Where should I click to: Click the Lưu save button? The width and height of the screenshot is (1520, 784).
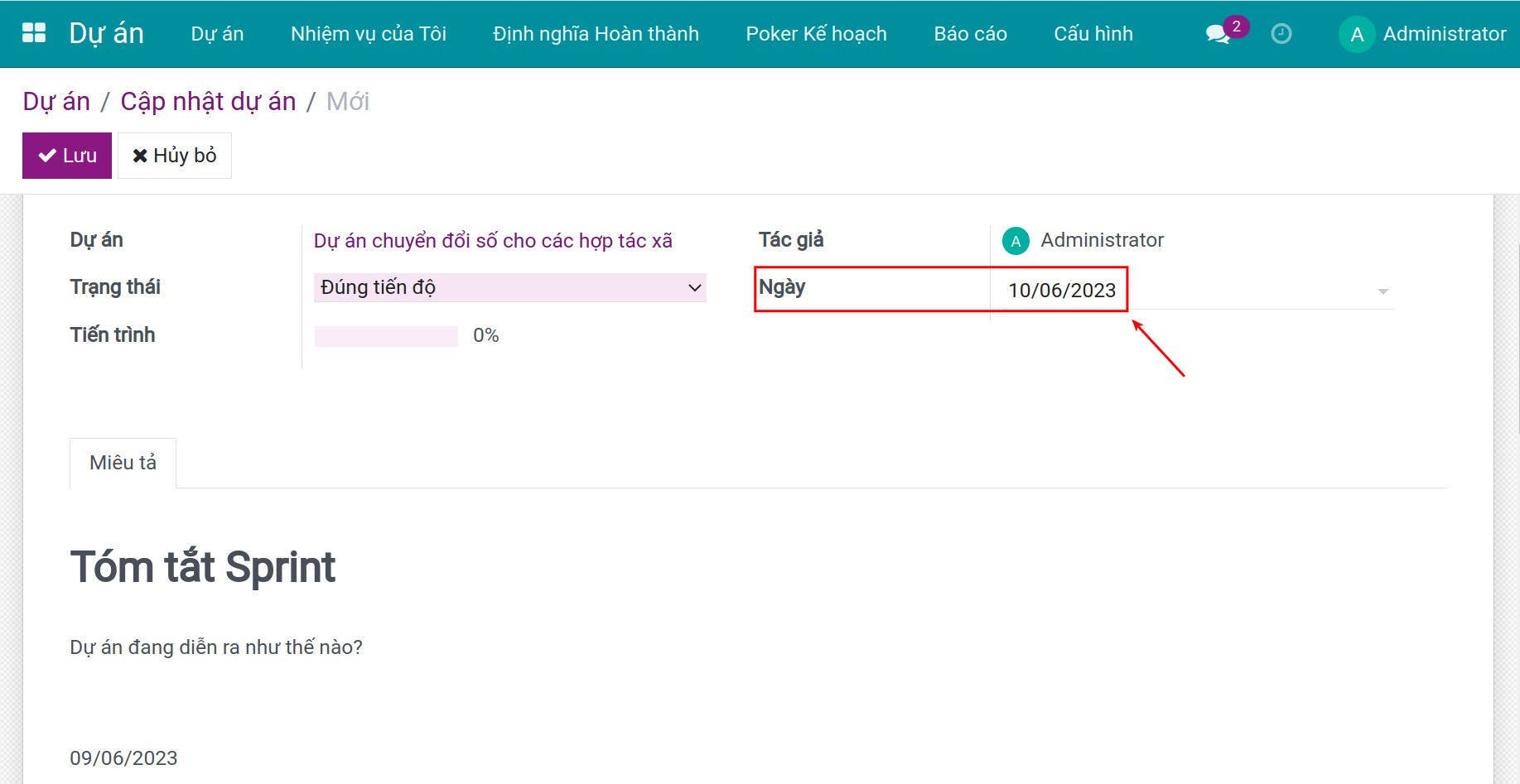pyautogui.click(x=67, y=156)
